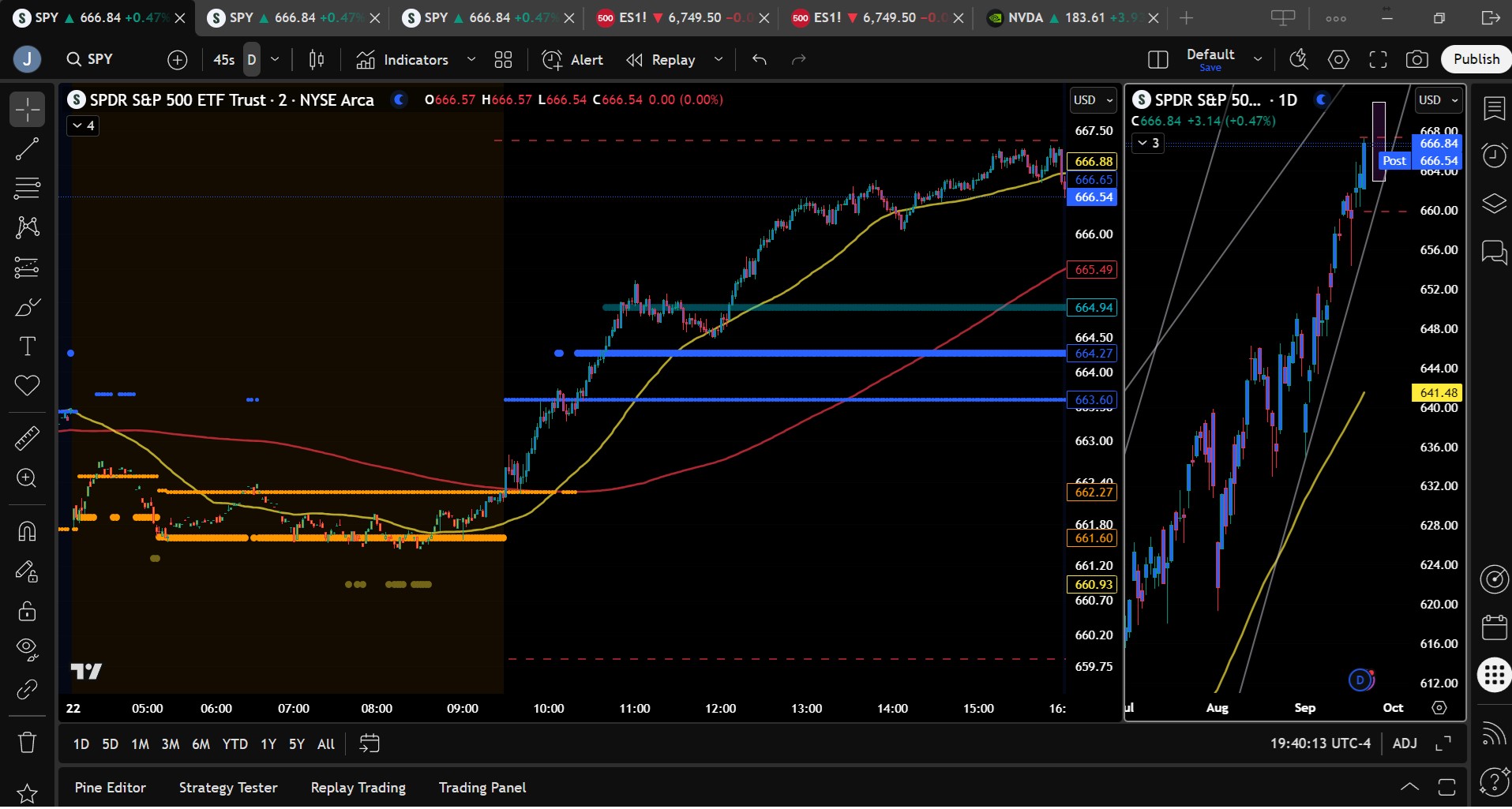This screenshot has height=809, width=1512.
Task: Open the Fibonacci retracement tools
Action: (27, 188)
